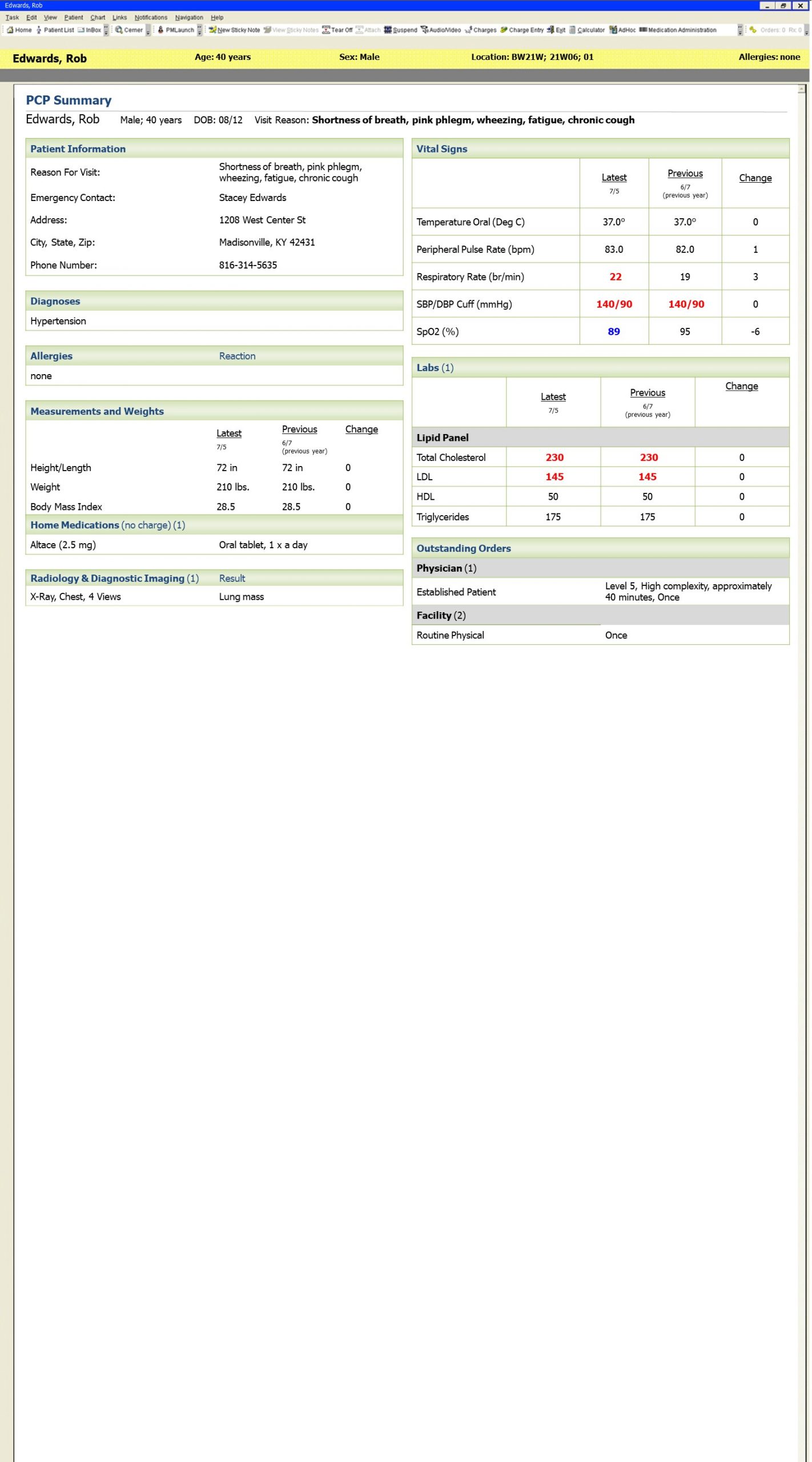This screenshot has height=1462, width=812.
Task: Click the SpO2 latest value 89
Action: [614, 332]
